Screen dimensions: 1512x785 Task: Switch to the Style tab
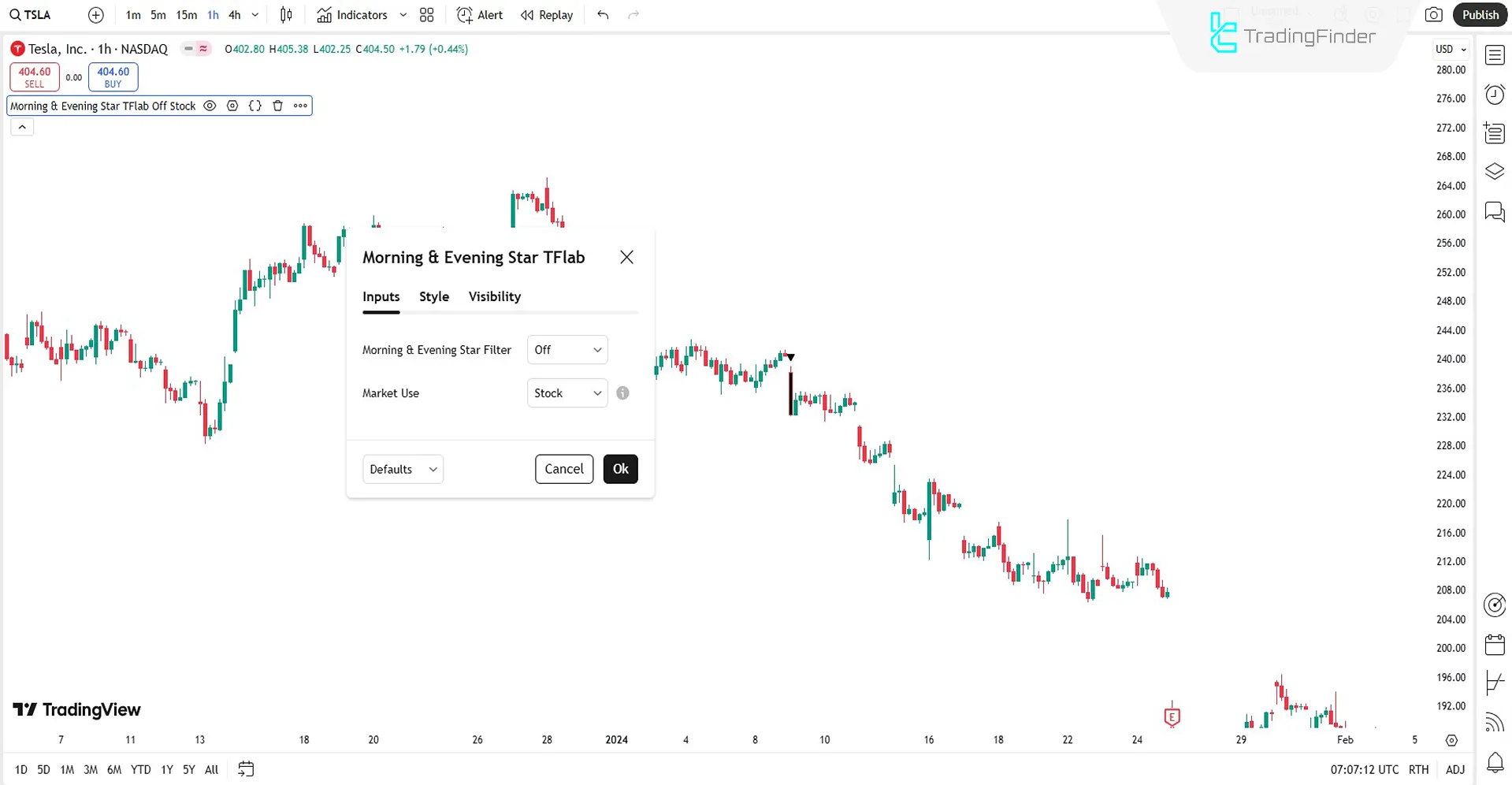pos(433,296)
